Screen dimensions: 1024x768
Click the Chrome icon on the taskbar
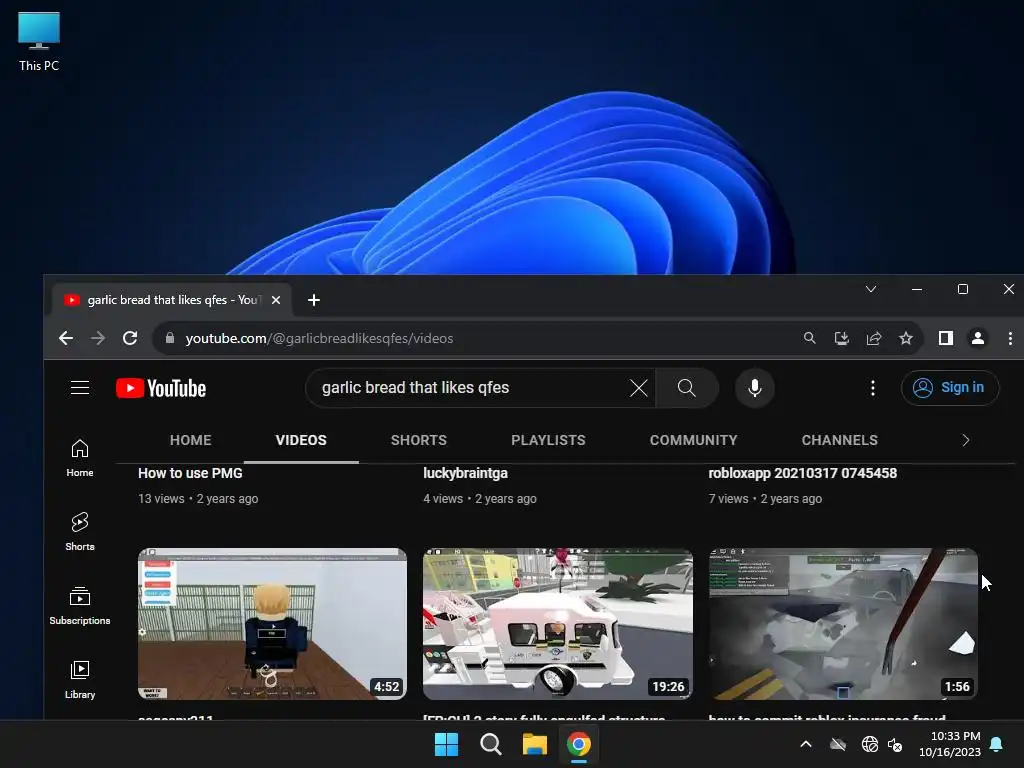coord(579,744)
